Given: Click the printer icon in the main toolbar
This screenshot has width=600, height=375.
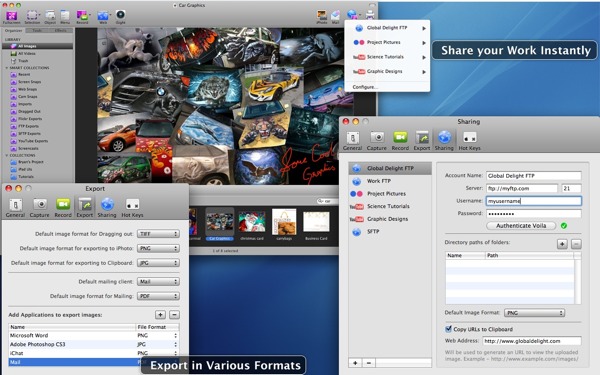Looking at the screenshot, I should (x=370, y=15).
